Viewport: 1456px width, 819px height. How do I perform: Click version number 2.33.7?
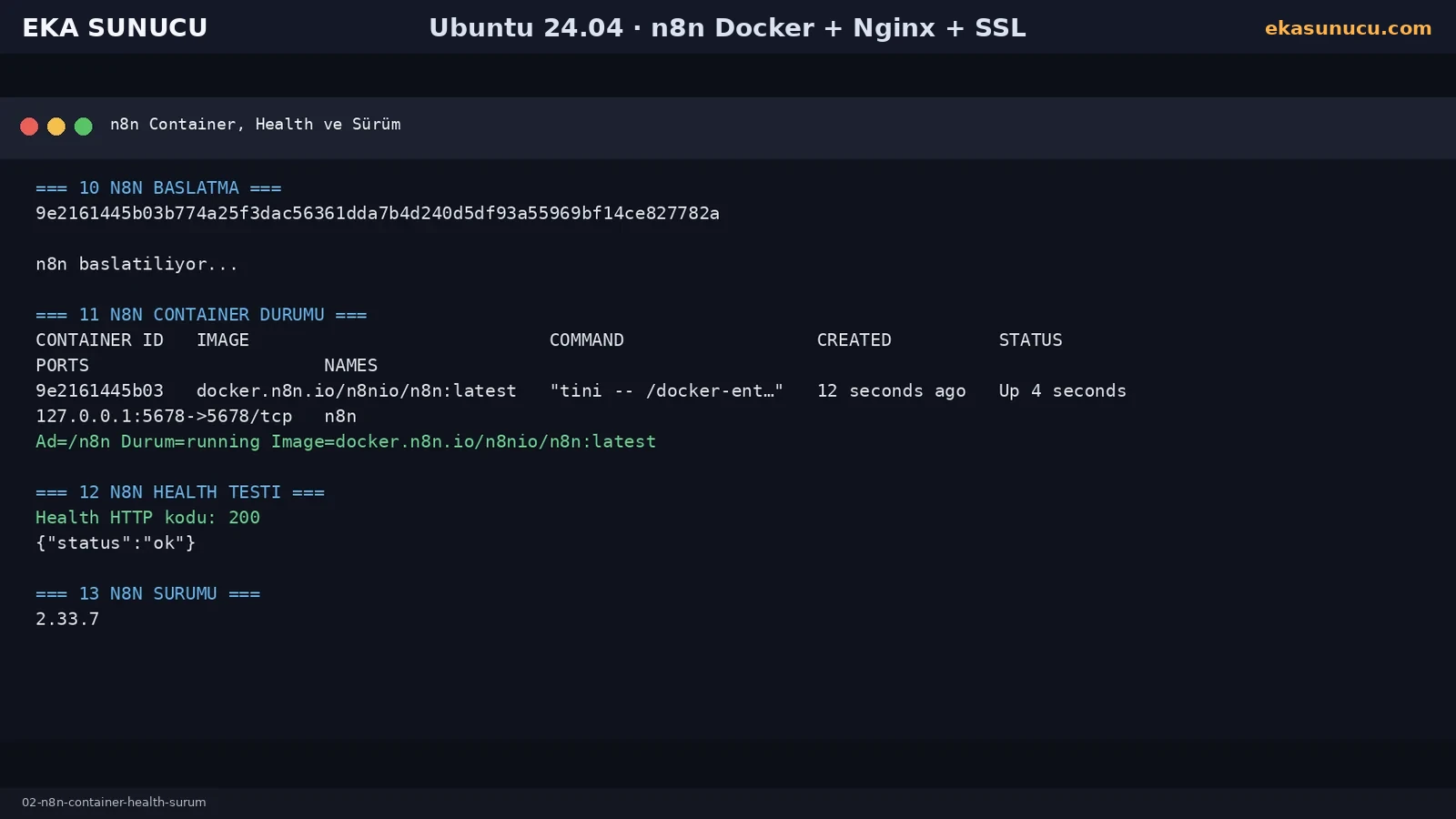click(x=67, y=619)
